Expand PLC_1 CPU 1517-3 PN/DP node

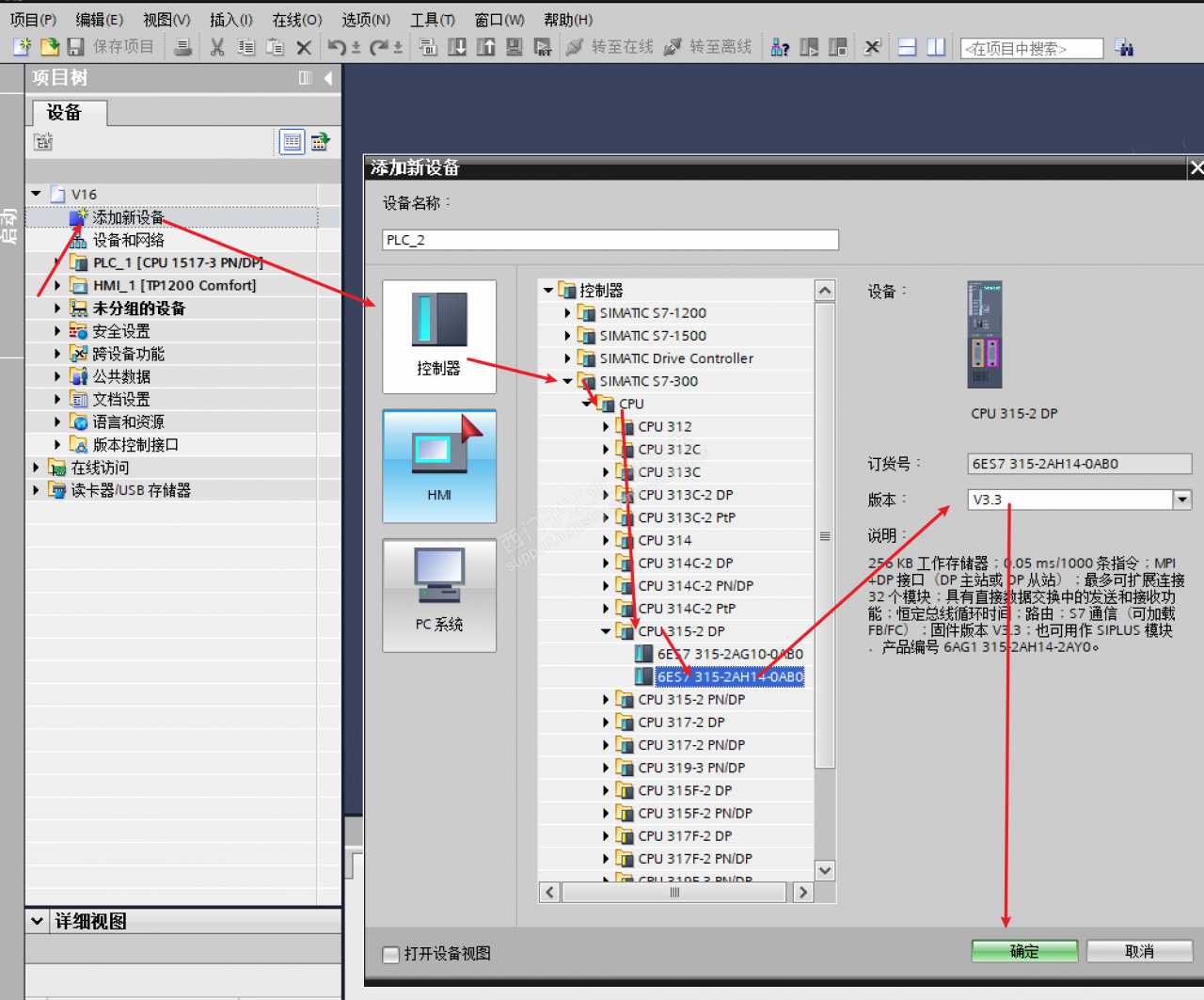(x=57, y=262)
